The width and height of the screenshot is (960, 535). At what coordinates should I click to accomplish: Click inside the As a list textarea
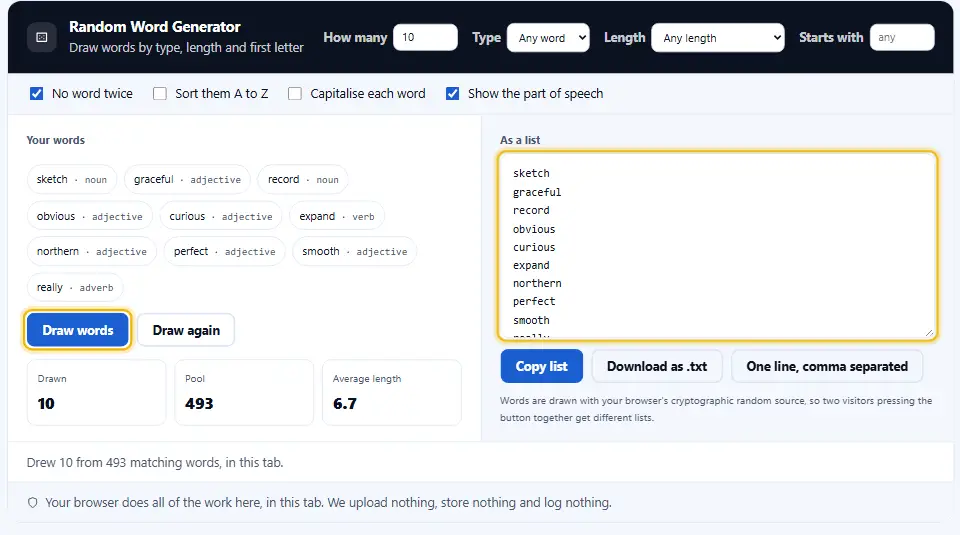(x=718, y=245)
